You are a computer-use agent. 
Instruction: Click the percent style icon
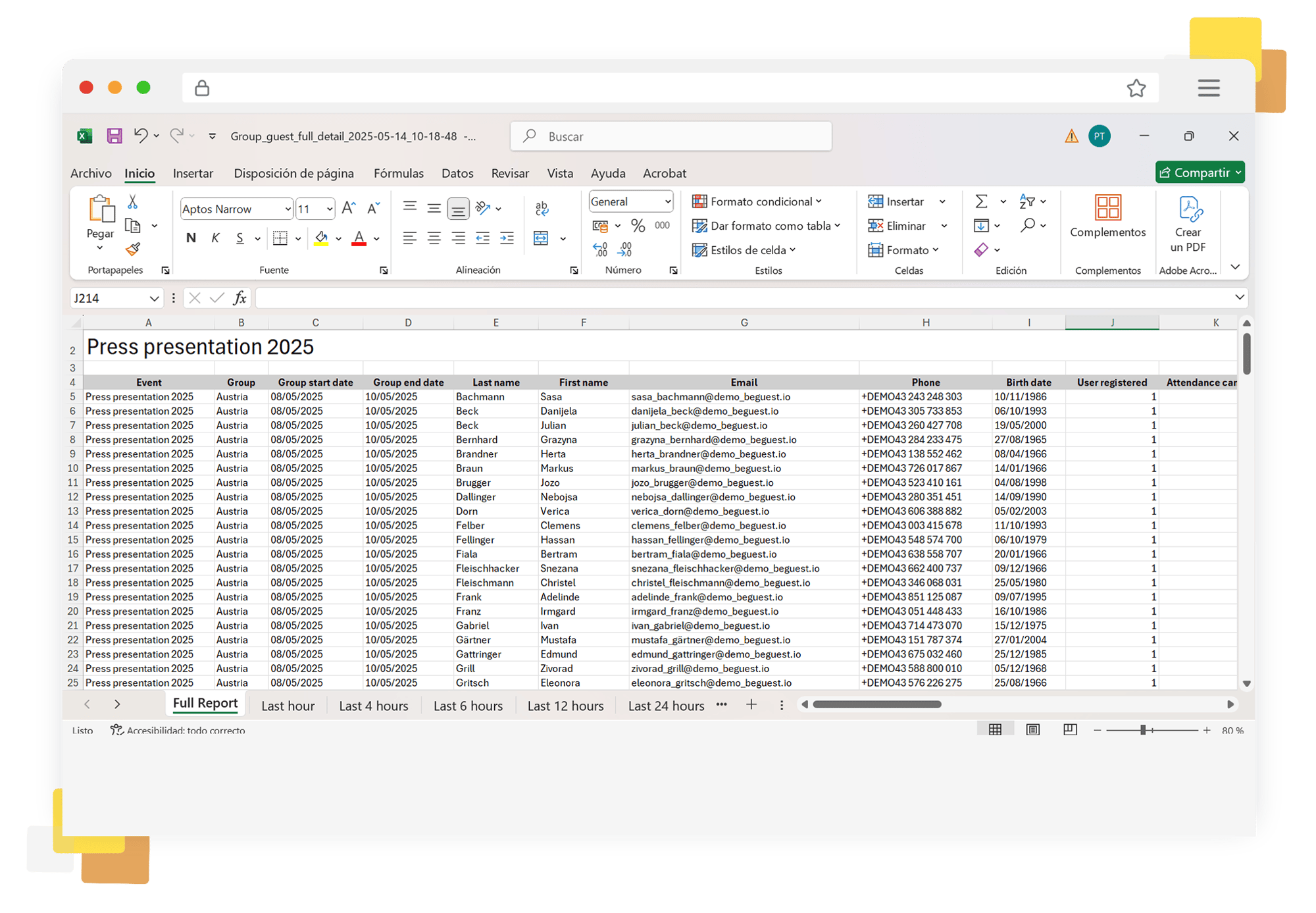(x=638, y=226)
